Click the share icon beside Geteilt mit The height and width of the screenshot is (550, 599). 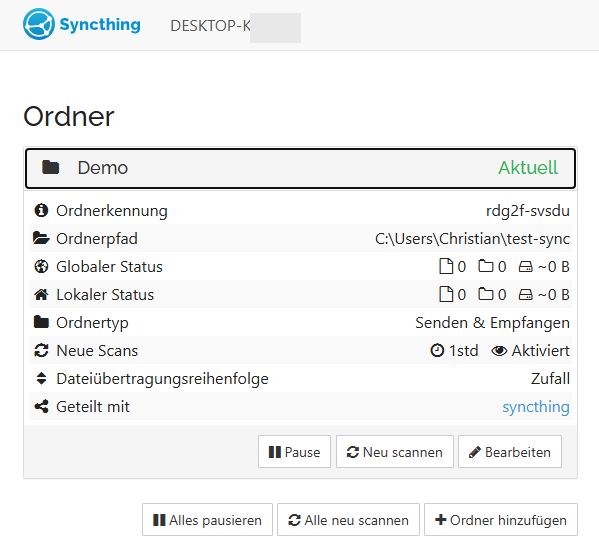[41, 406]
